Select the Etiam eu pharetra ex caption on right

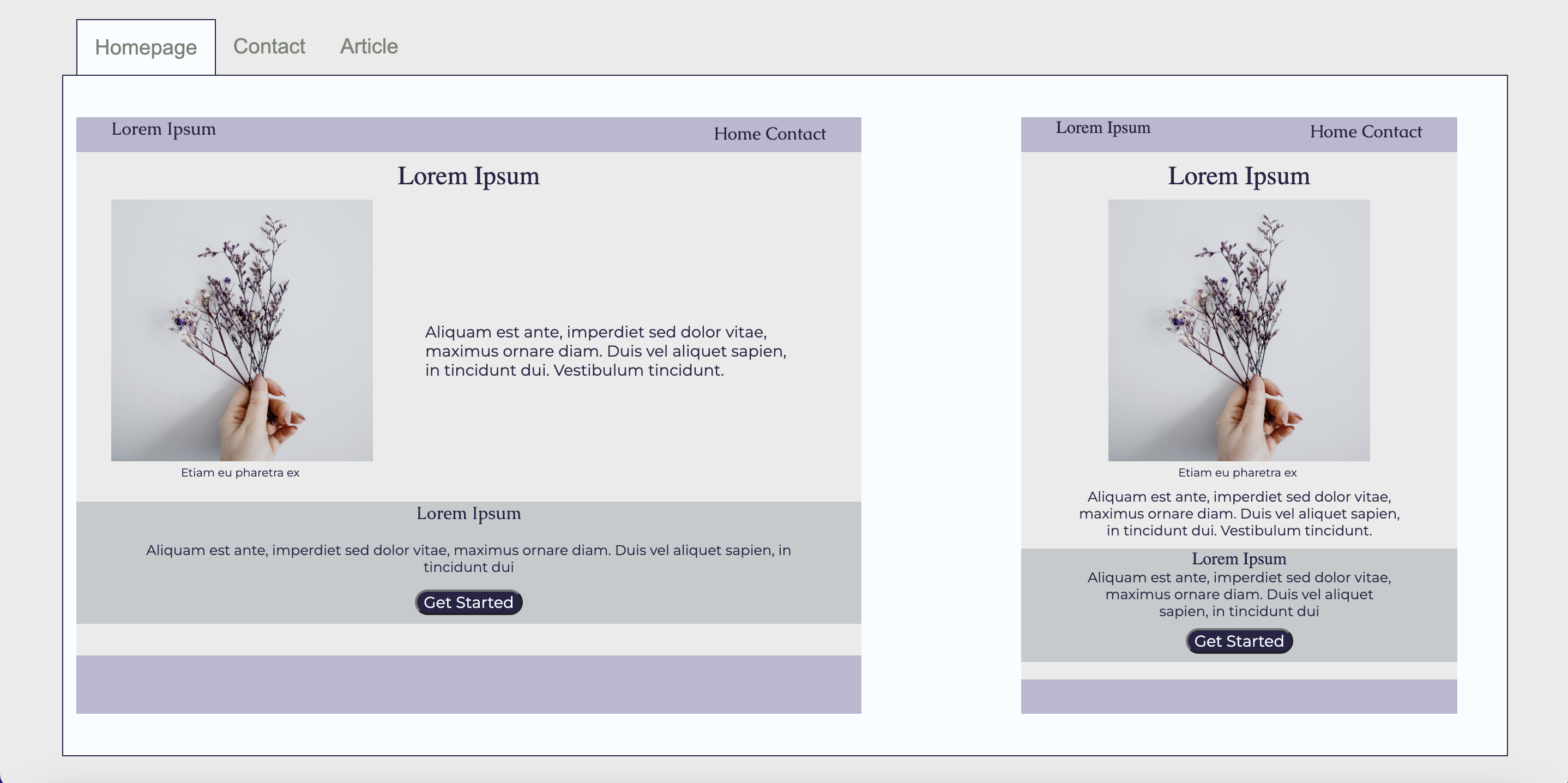pos(1239,473)
